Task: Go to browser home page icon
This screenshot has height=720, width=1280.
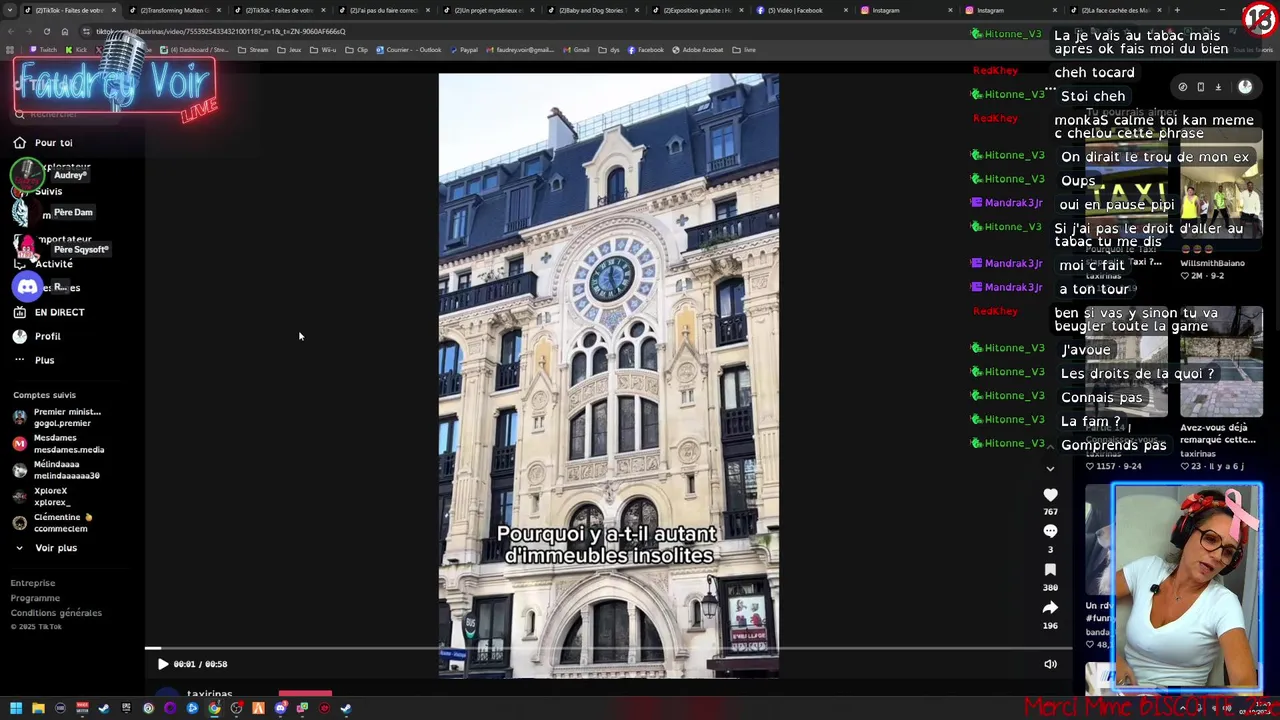Action: [65, 31]
